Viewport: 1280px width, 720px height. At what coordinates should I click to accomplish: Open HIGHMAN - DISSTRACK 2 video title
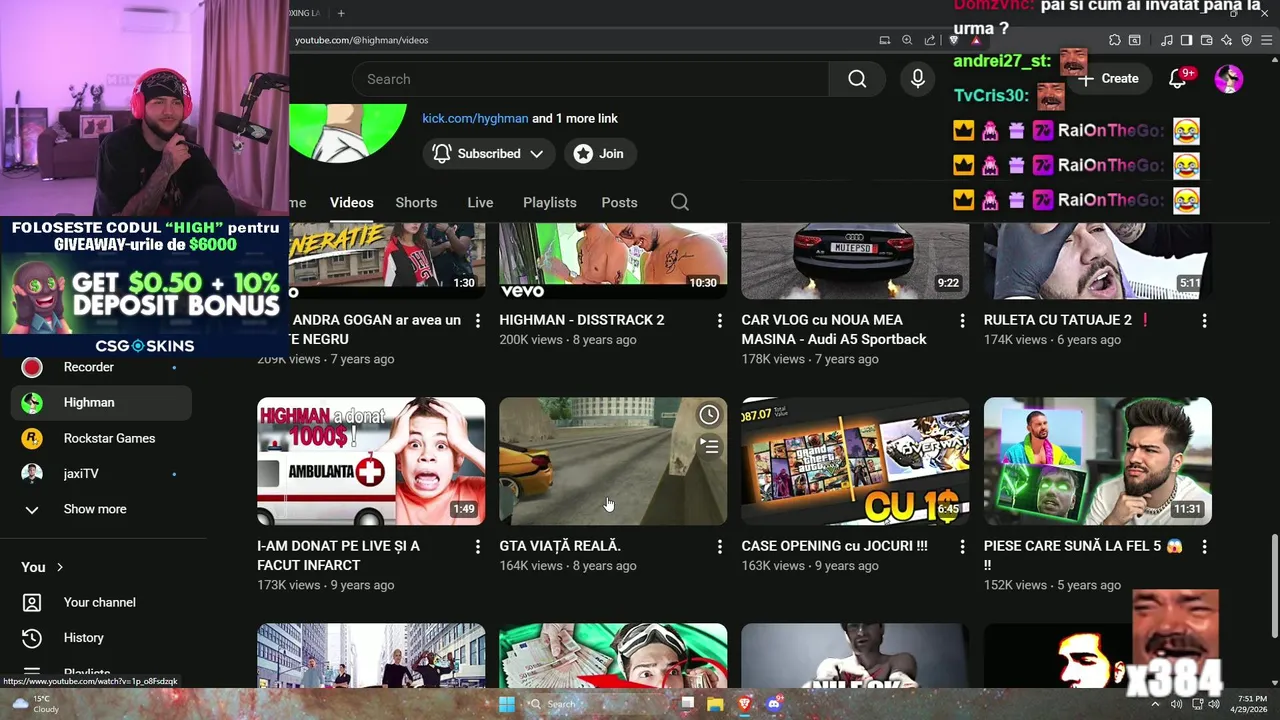pyautogui.click(x=582, y=320)
